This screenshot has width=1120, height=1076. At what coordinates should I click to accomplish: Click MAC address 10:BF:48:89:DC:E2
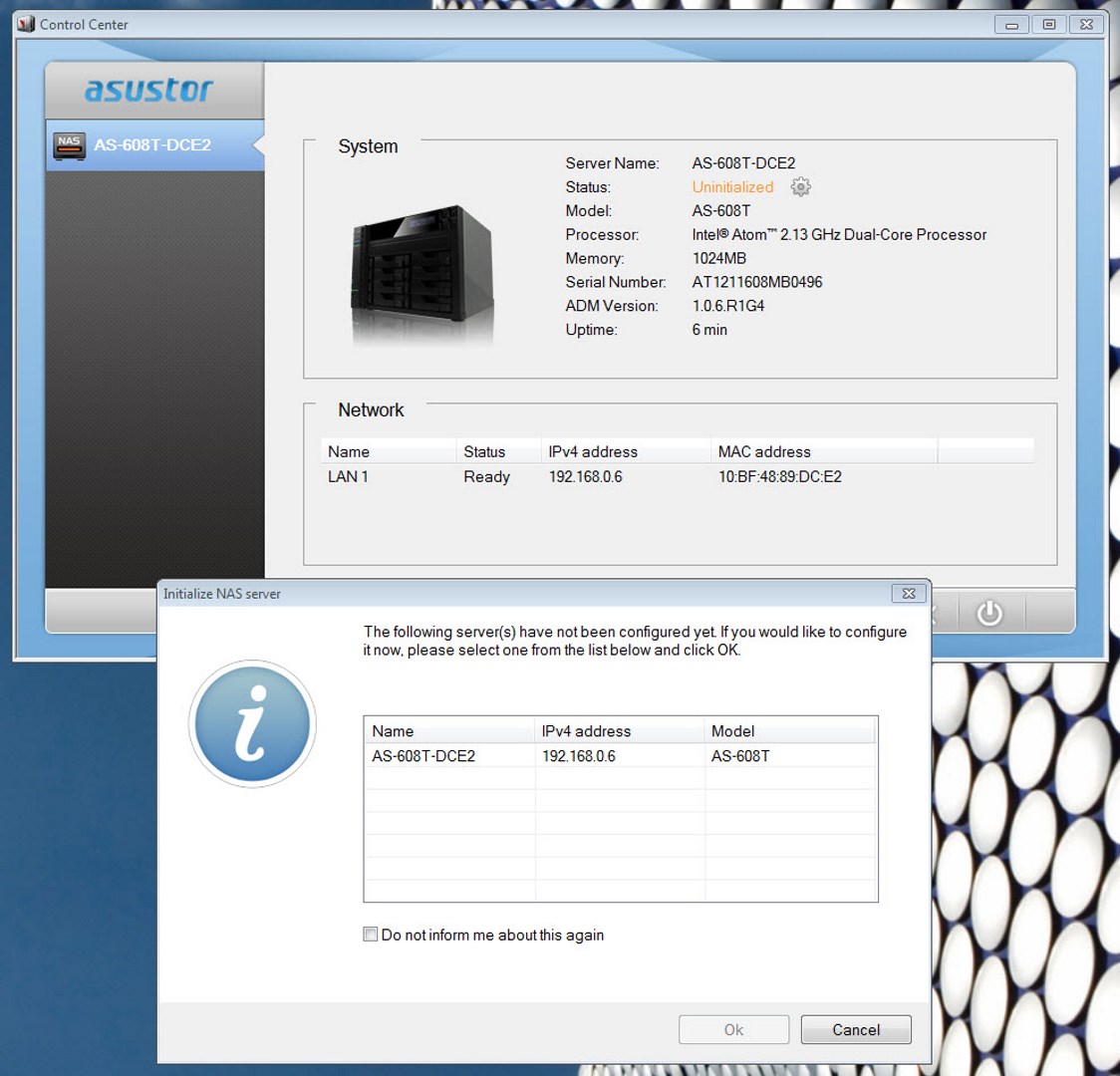tap(780, 476)
